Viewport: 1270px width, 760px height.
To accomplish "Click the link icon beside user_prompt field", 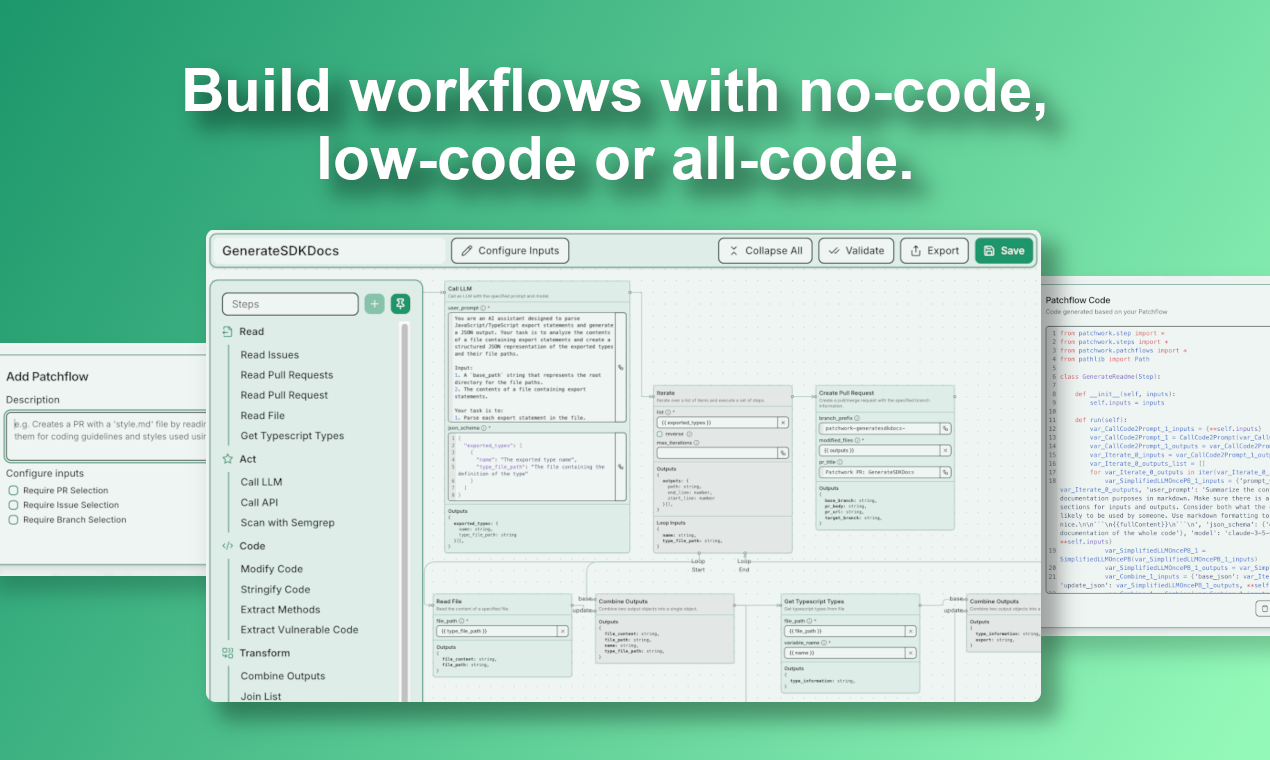I will (621, 368).
